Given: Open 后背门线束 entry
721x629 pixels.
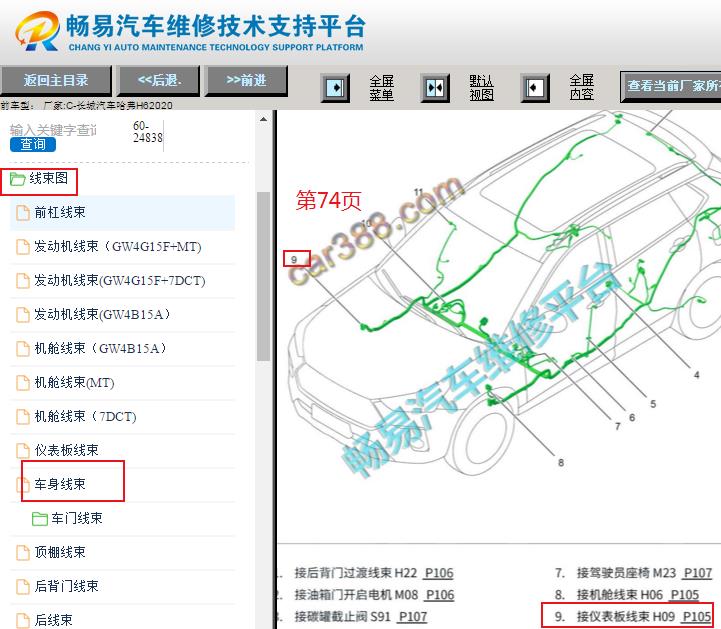Looking at the screenshot, I should pos(122,587).
